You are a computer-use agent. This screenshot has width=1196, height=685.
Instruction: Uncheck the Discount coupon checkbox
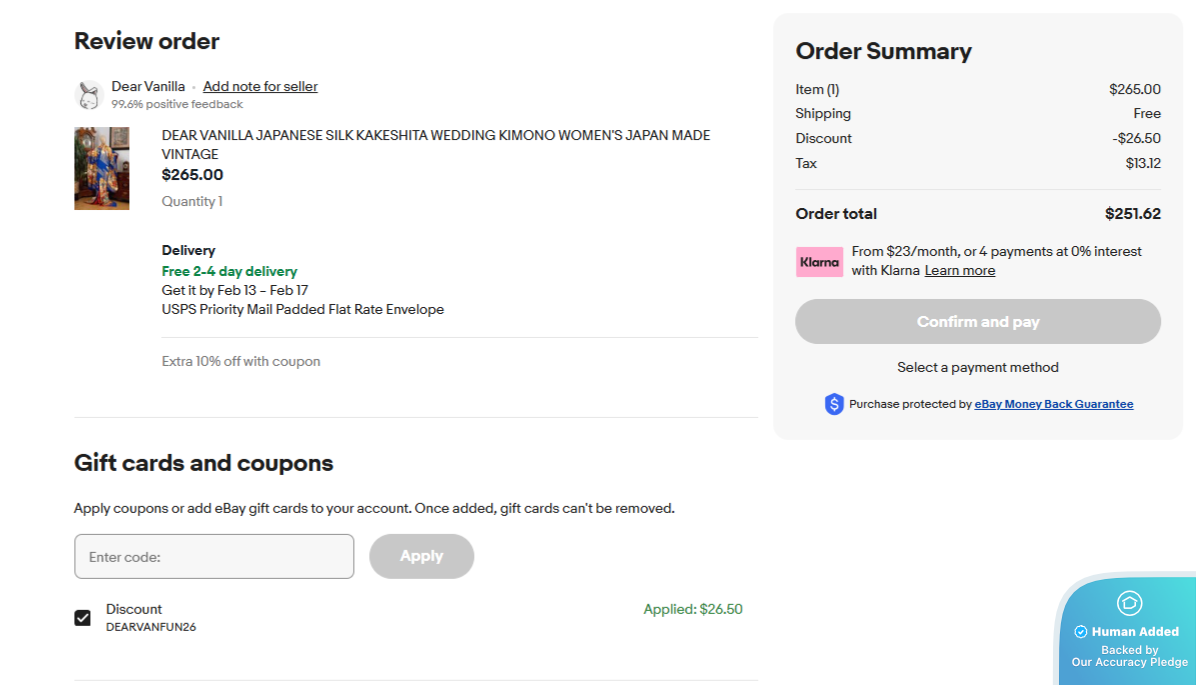pyautogui.click(x=83, y=618)
